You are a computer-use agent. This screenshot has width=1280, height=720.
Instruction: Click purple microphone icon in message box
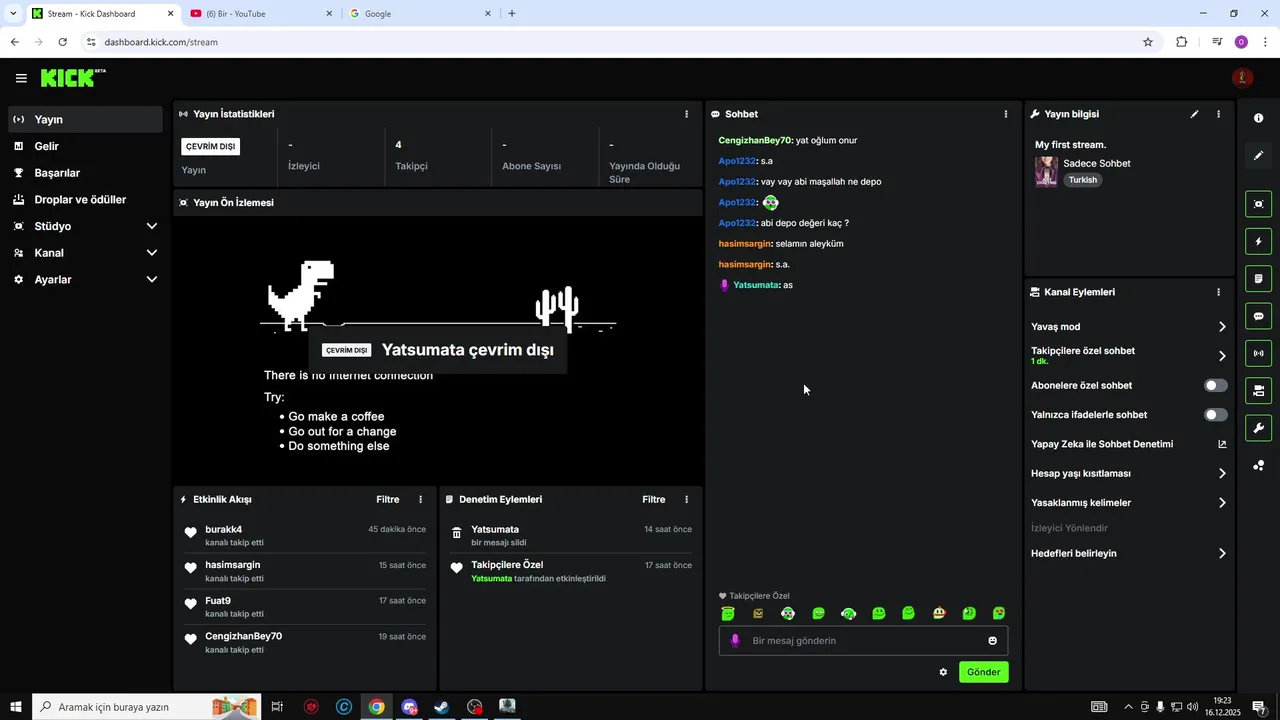(x=735, y=641)
